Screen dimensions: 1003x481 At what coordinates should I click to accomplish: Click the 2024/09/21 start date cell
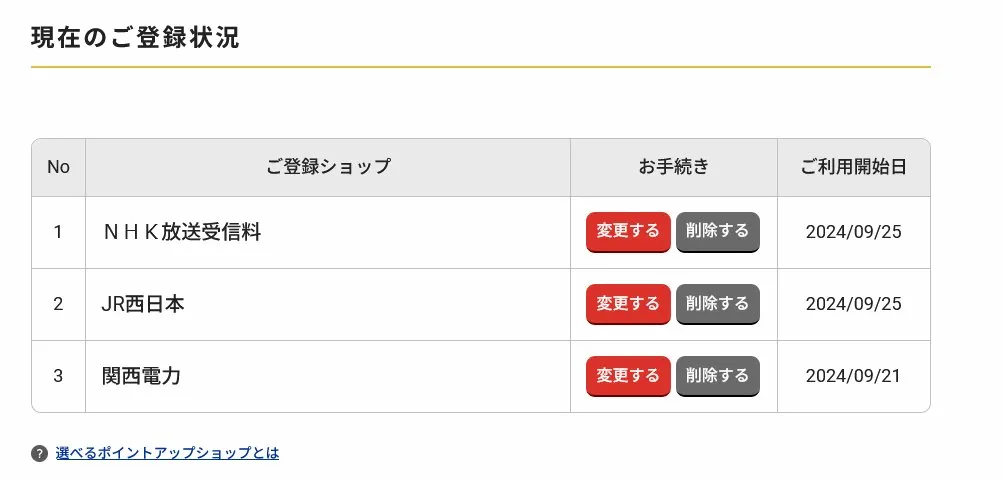click(x=853, y=376)
